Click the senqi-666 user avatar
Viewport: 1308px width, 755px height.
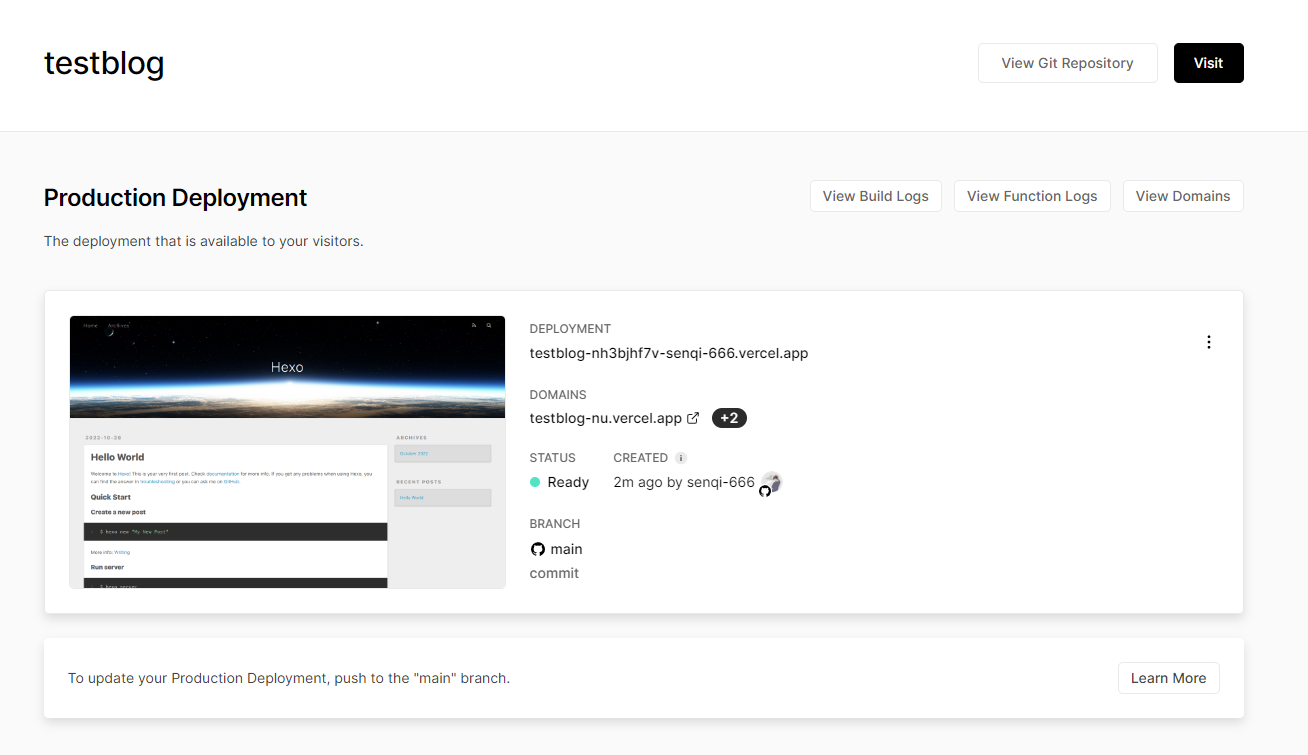coord(770,483)
